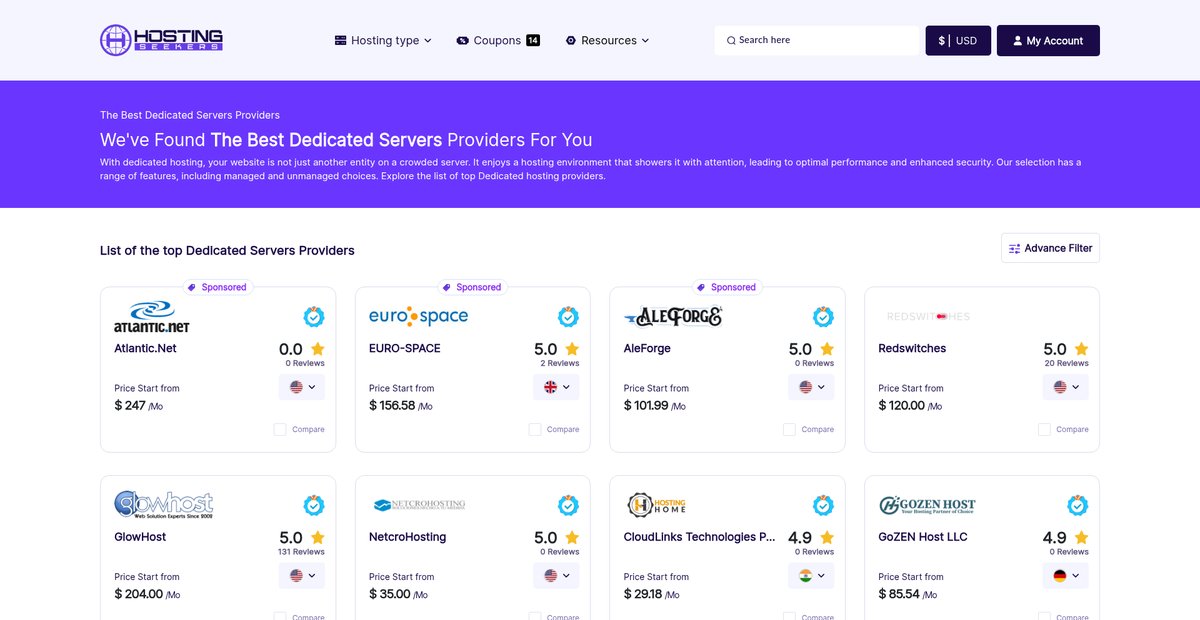The height and width of the screenshot is (620, 1200).
Task: Click '20 Reviews' under Redswitches rating
Action: (x=1068, y=364)
